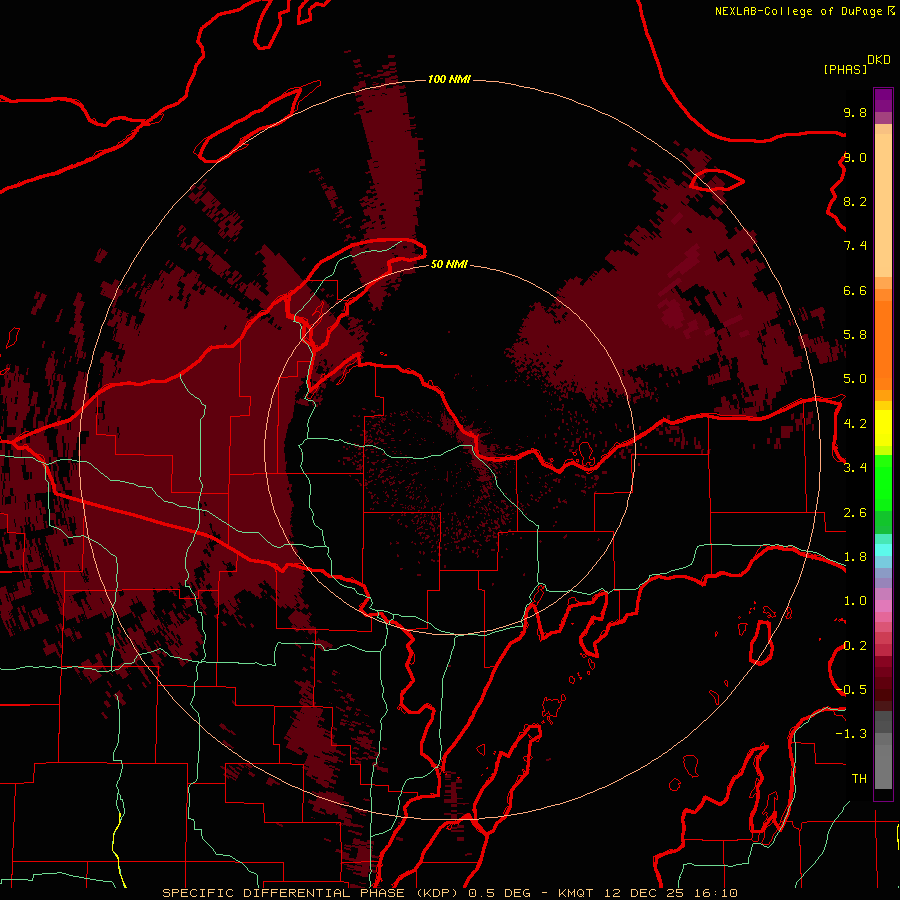This screenshot has height=900, width=900.
Task: Select the 7.4 legend value
Action: tap(855, 246)
